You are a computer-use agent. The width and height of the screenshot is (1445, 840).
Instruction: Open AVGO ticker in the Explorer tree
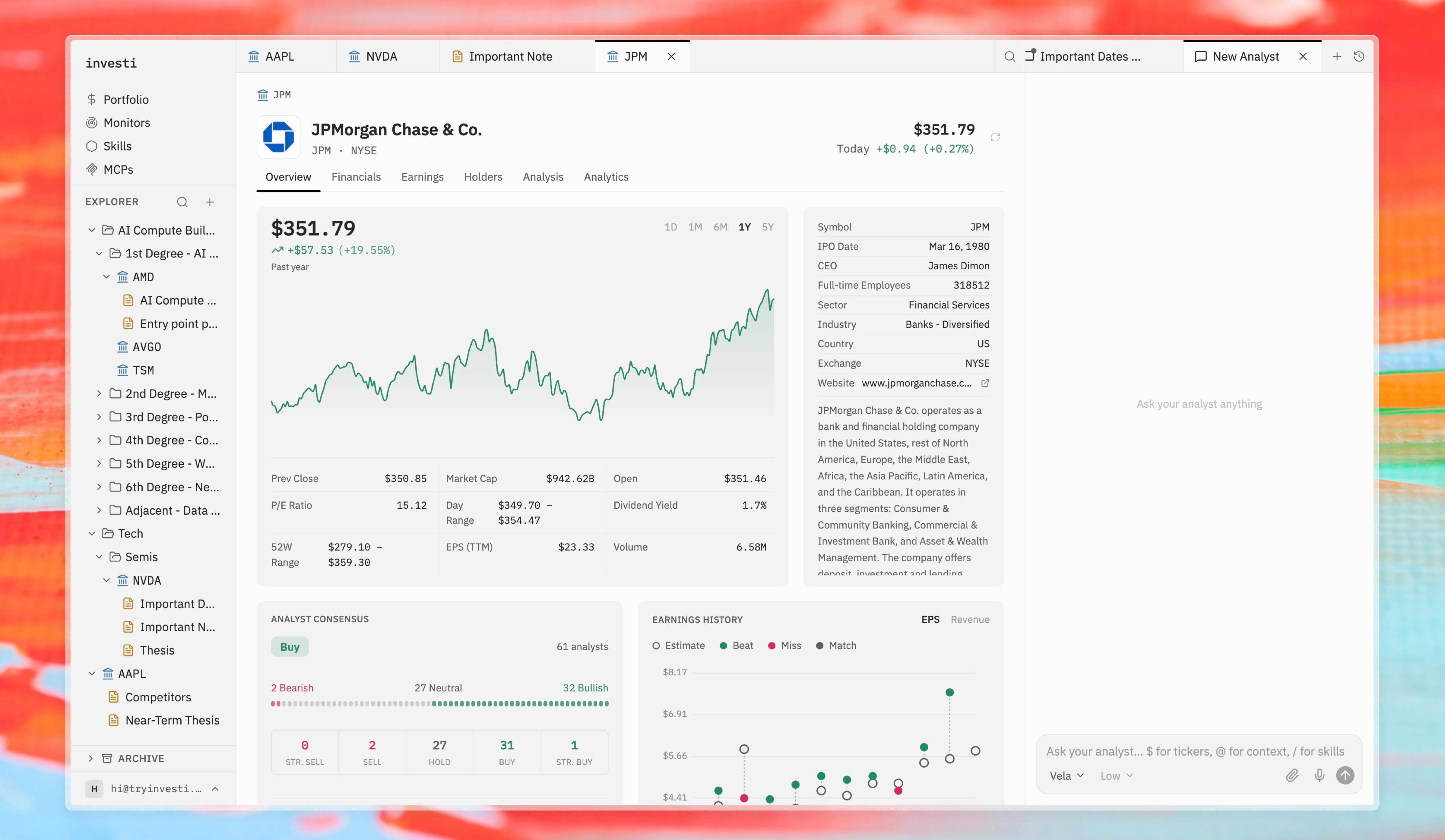click(x=147, y=346)
